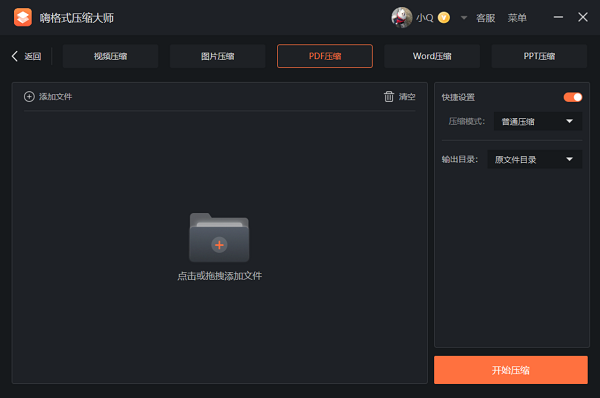Screen dimensions: 600x398
Task: Open the 压缩模式 dropdown showing 普通压缩
Action: click(538, 121)
